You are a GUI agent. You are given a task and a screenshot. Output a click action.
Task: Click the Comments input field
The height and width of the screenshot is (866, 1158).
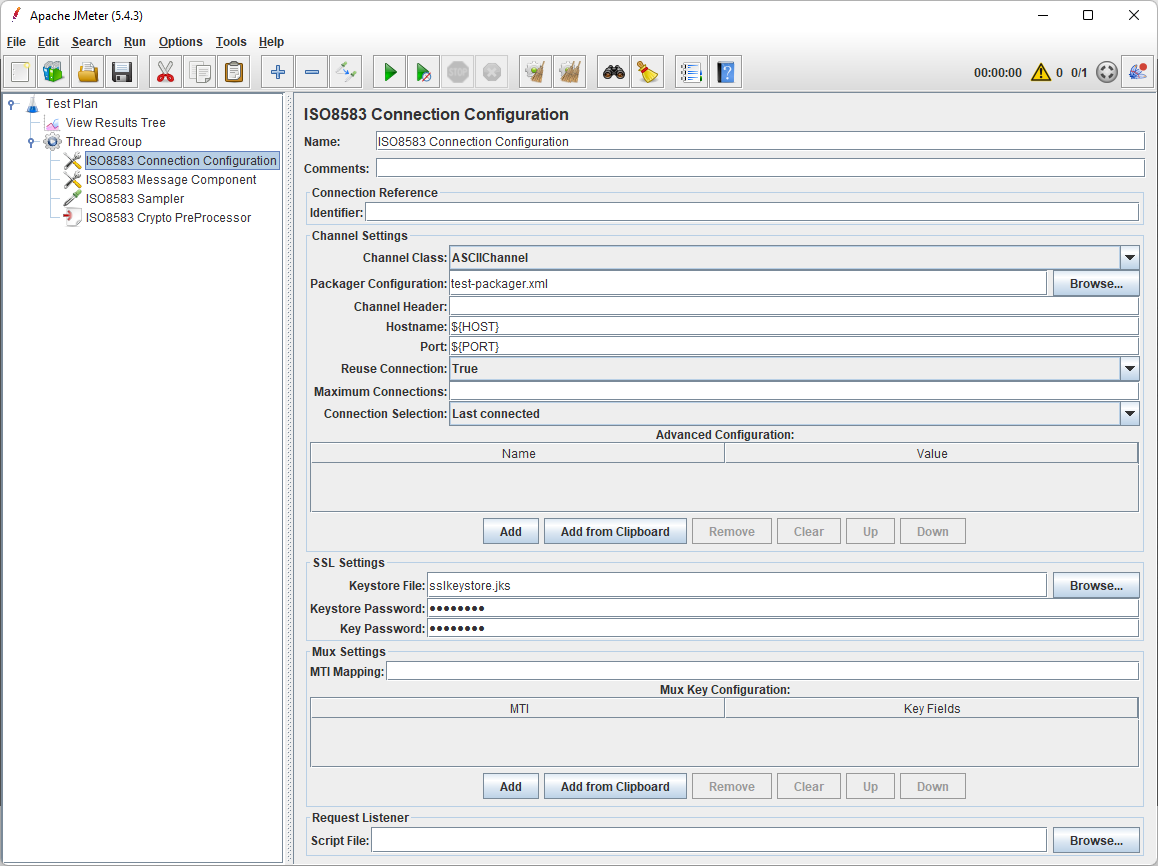pyautogui.click(x=760, y=168)
